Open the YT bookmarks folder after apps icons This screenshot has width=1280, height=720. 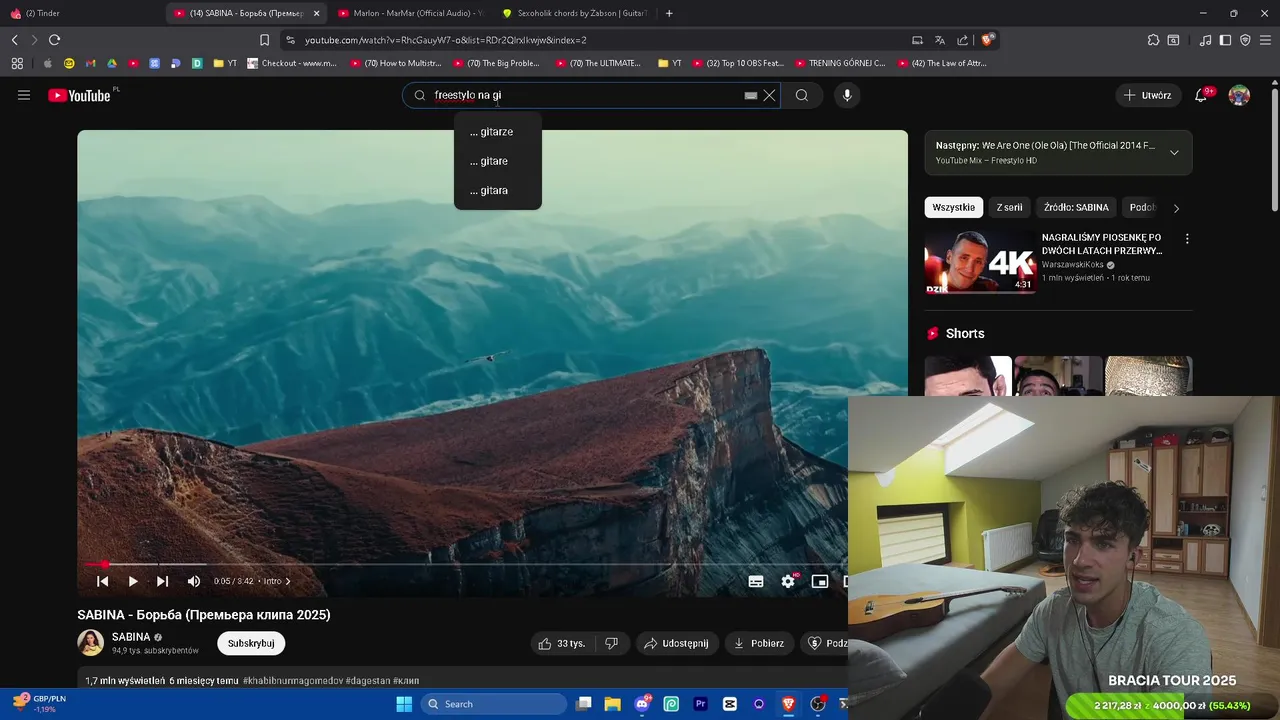pos(225,63)
